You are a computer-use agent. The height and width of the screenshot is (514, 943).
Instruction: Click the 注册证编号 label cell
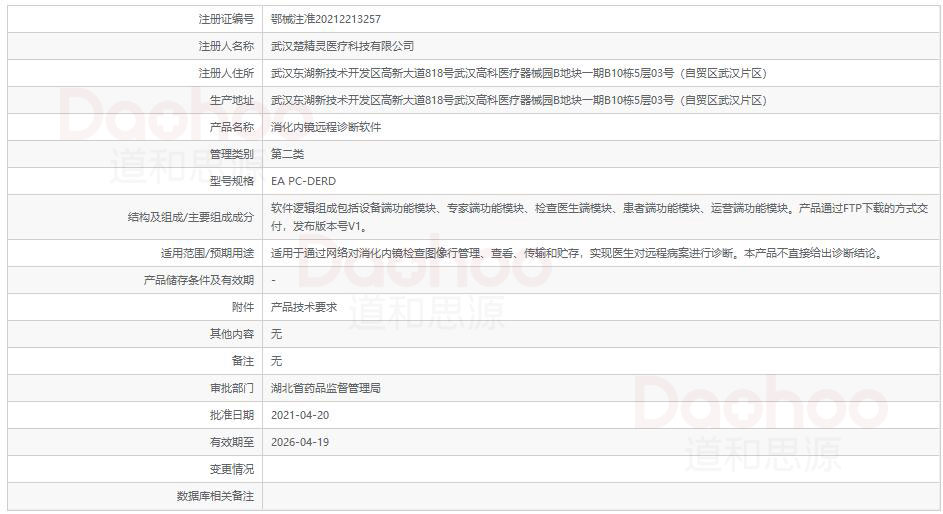[x=135, y=19]
